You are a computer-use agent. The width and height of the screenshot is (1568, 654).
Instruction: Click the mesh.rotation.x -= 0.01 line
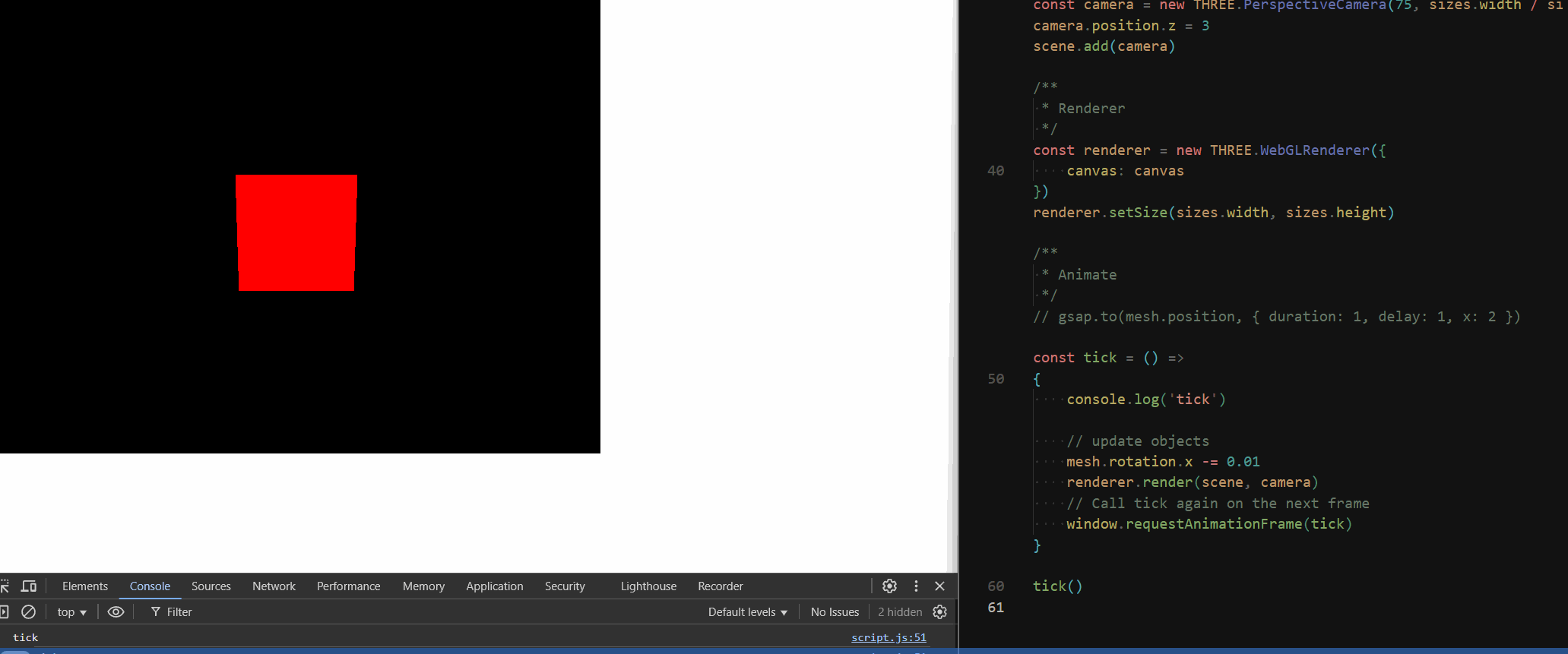1163,462
